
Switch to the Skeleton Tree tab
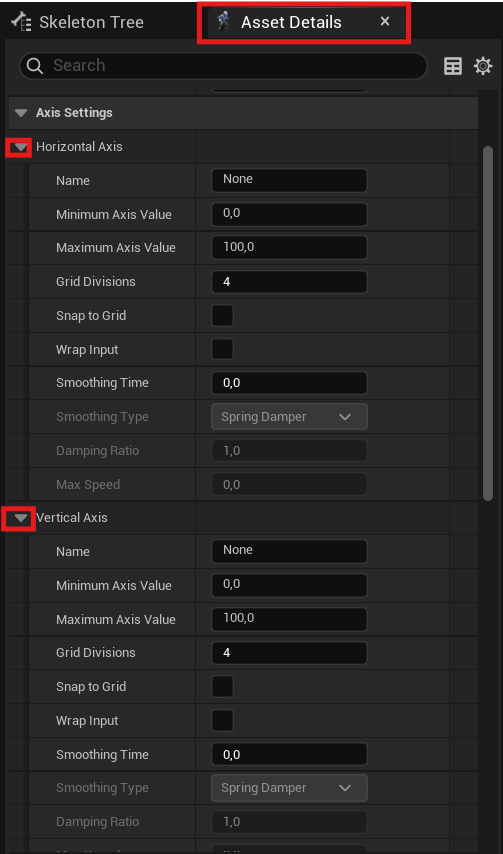point(77,22)
